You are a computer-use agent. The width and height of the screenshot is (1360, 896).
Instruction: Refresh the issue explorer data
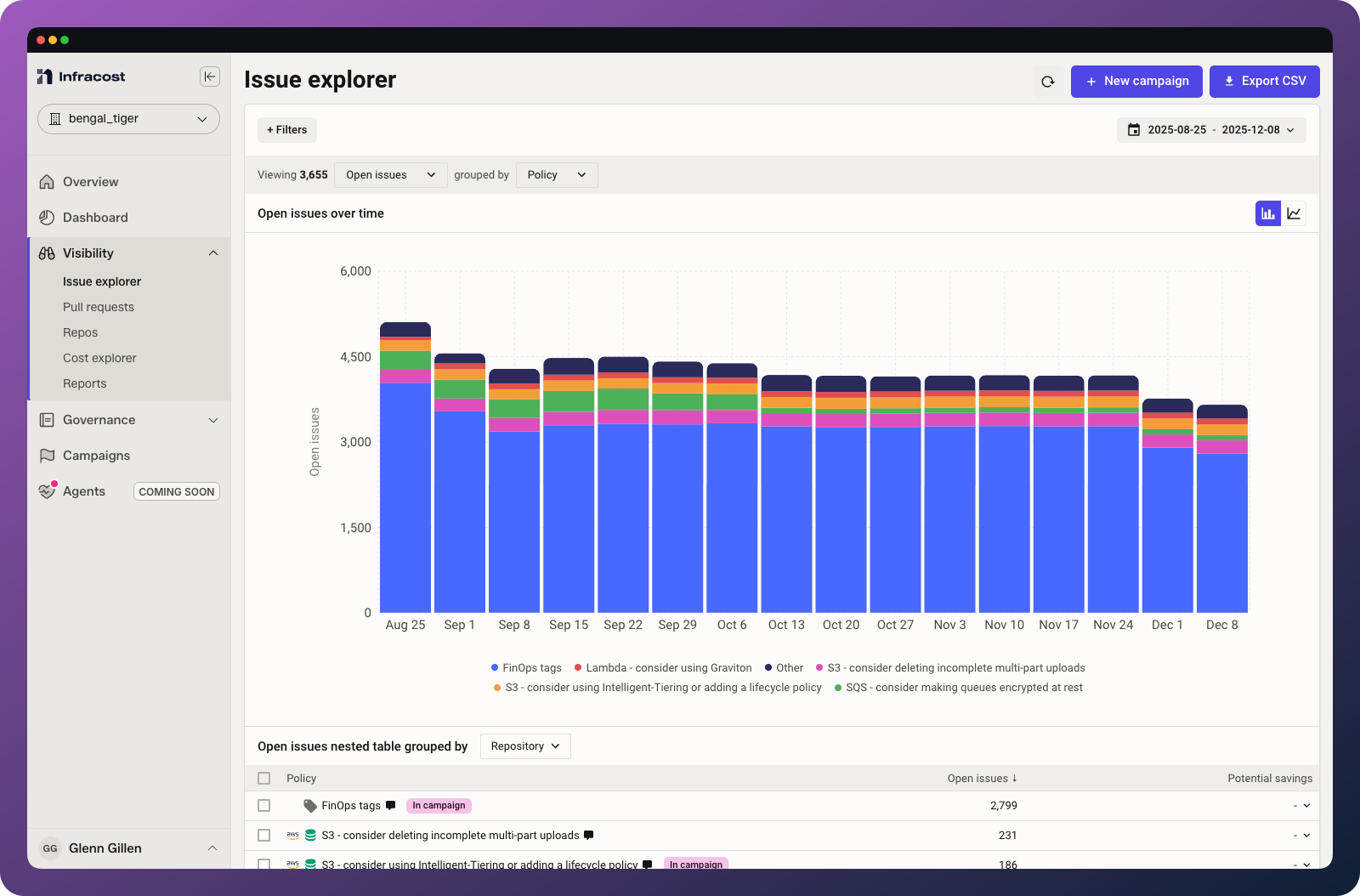pos(1048,82)
